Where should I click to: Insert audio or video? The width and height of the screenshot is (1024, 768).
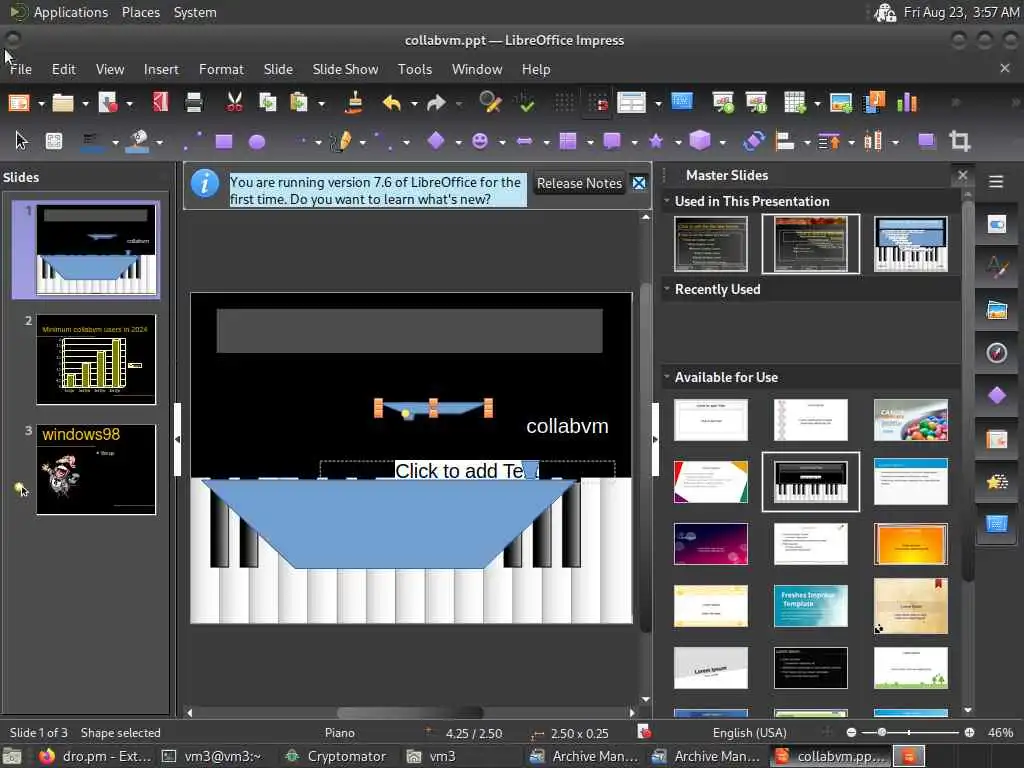pos(874,103)
